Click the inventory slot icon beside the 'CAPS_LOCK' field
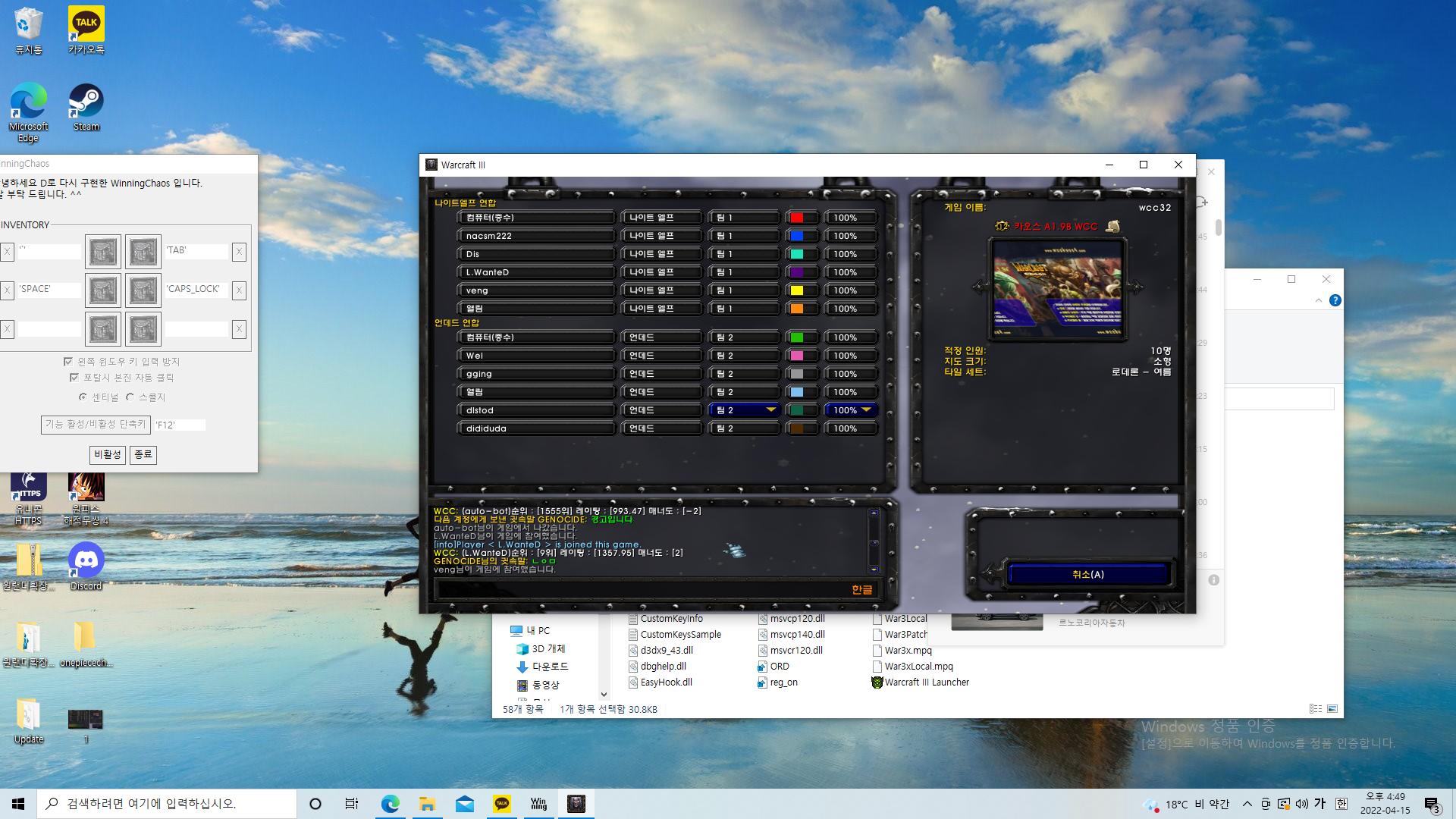The width and height of the screenshot is (1456, 819). pos(143,290)
